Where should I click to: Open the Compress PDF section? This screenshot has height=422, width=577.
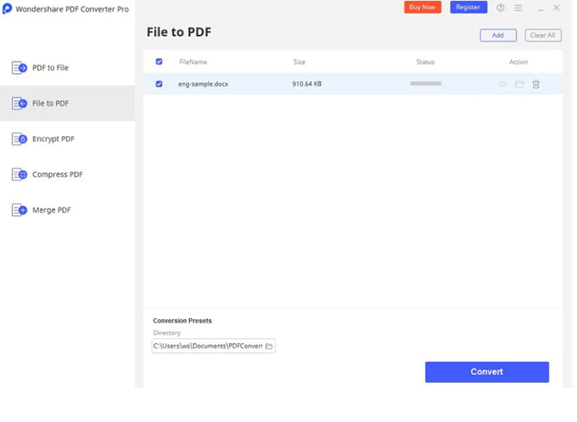(67, 174)
